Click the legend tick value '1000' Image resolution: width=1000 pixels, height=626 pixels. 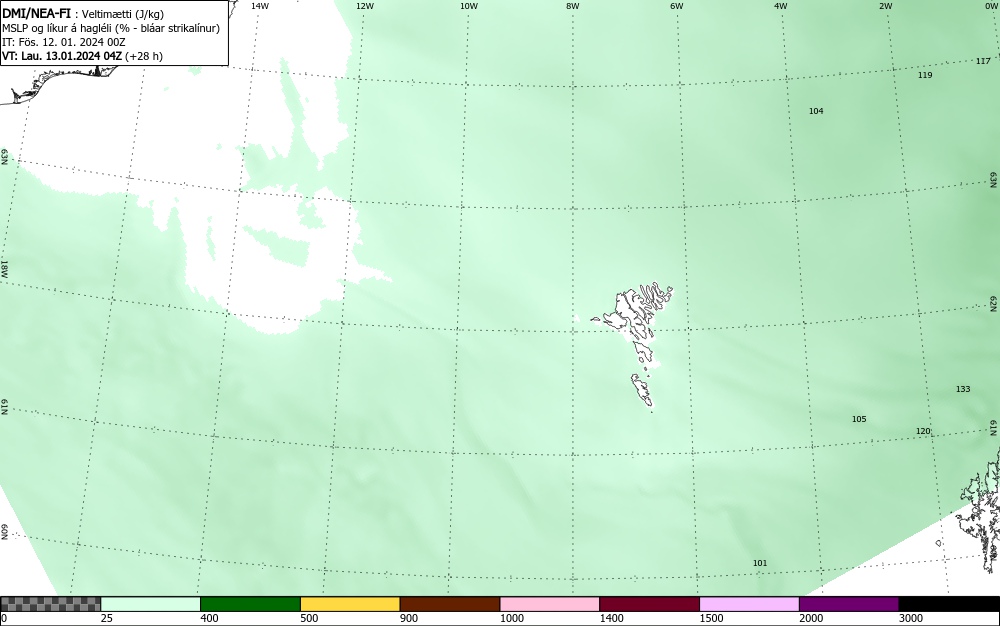tap(511, 618)
